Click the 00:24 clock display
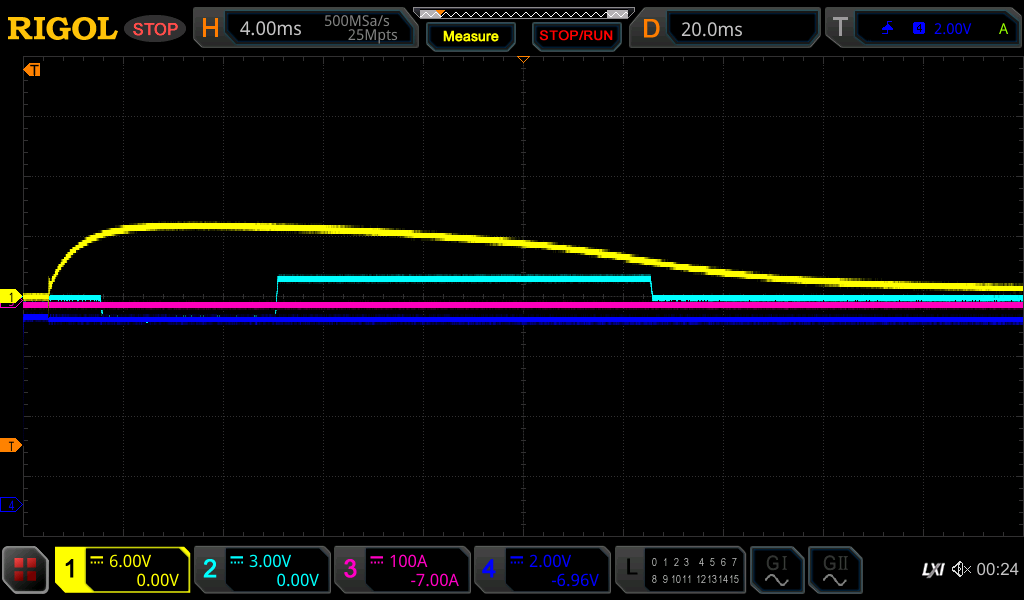 (x=997, y=570)
